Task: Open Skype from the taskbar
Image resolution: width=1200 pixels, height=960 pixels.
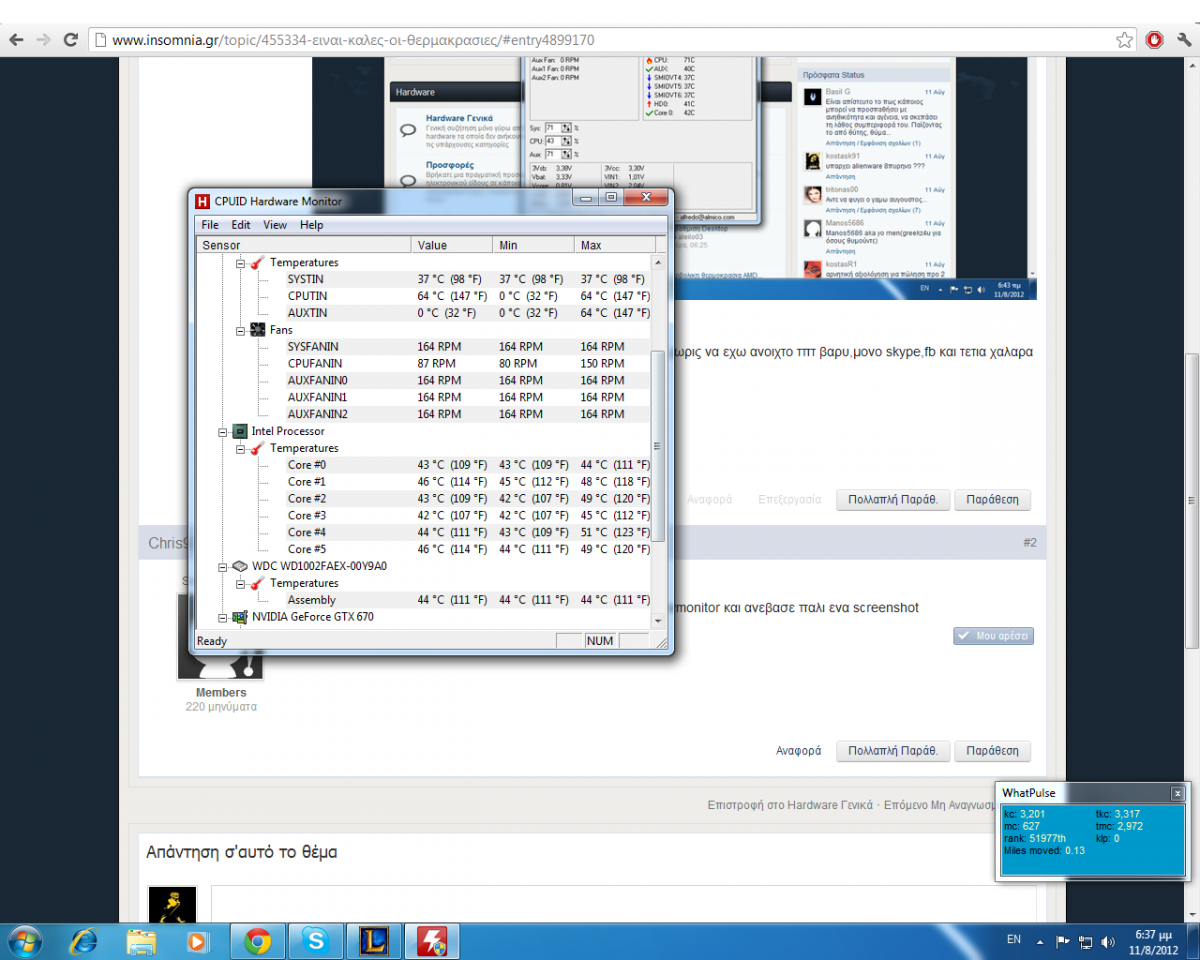Action: click(318, 941)
